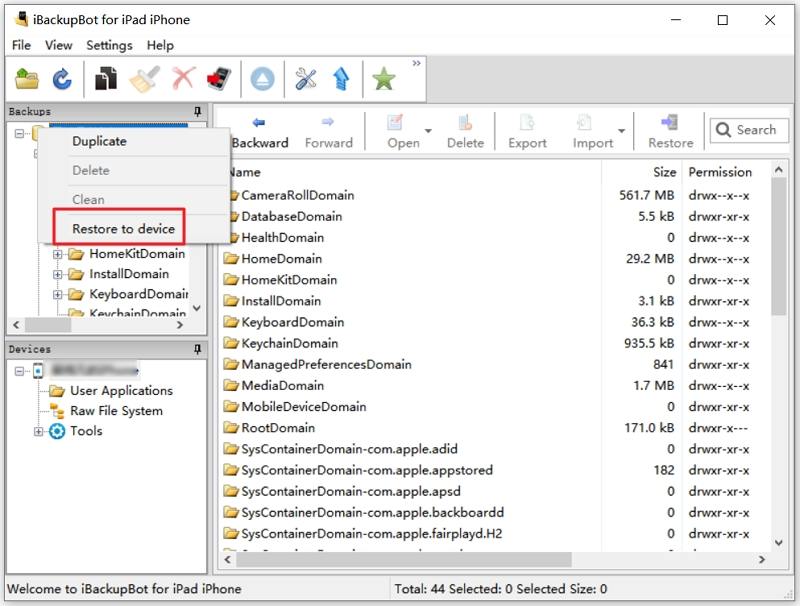Viewport: 800px width, 606px height.
Task: Select the Restore icon above the file list
Action: click(668, 130)
